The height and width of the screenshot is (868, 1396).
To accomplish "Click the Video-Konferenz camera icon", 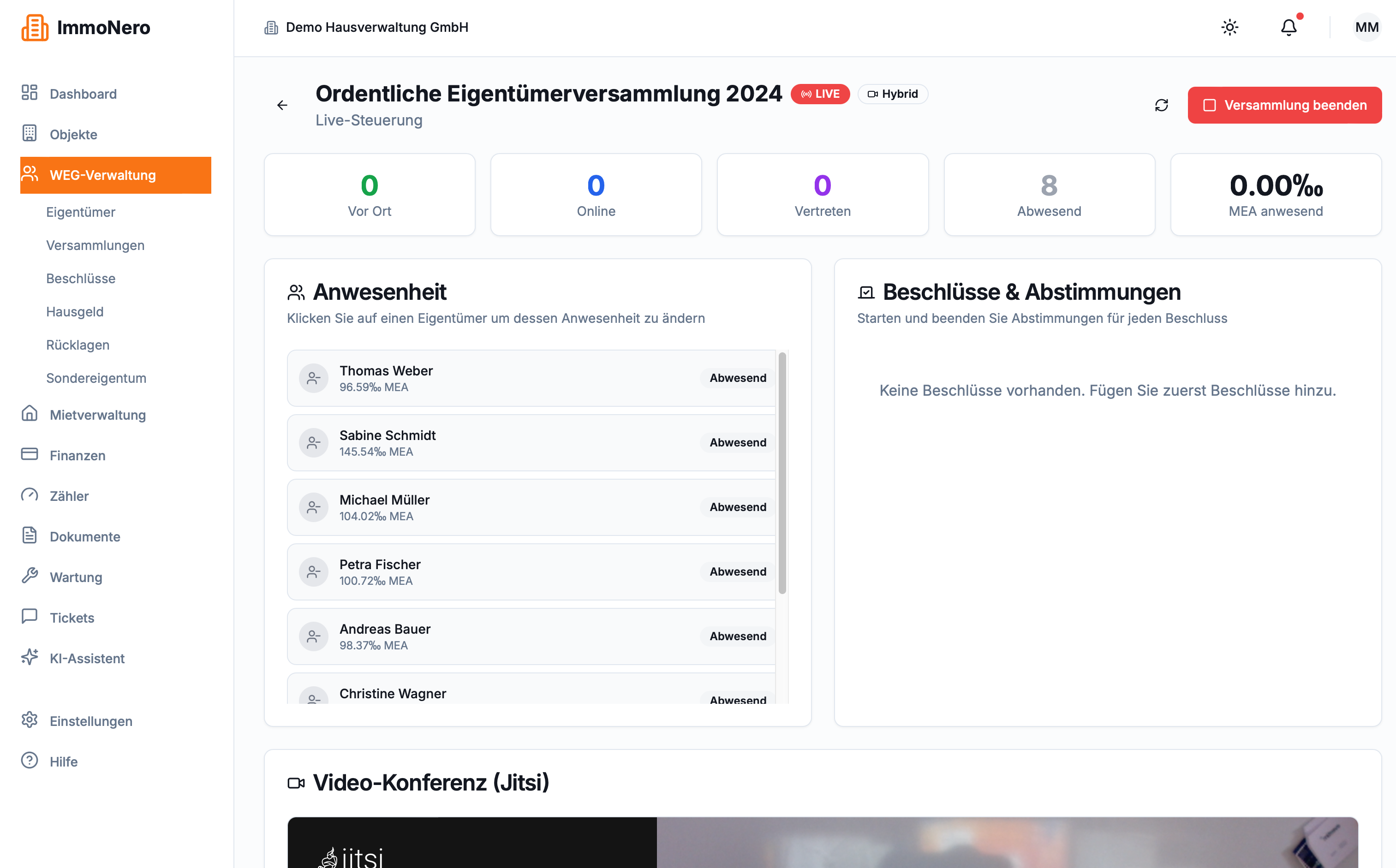I will 296,783.
